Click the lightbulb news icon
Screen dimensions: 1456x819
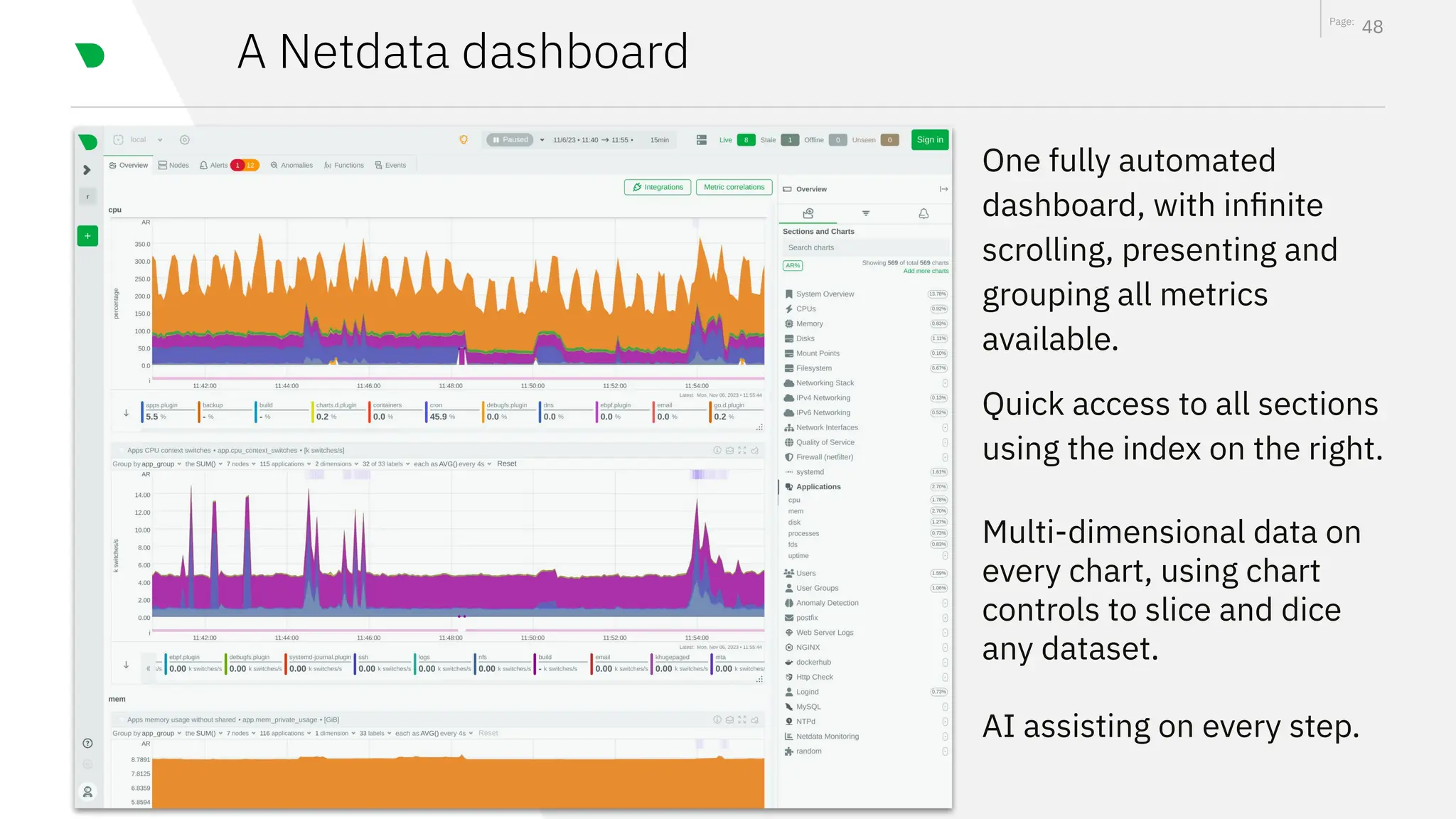pos(464,140)
